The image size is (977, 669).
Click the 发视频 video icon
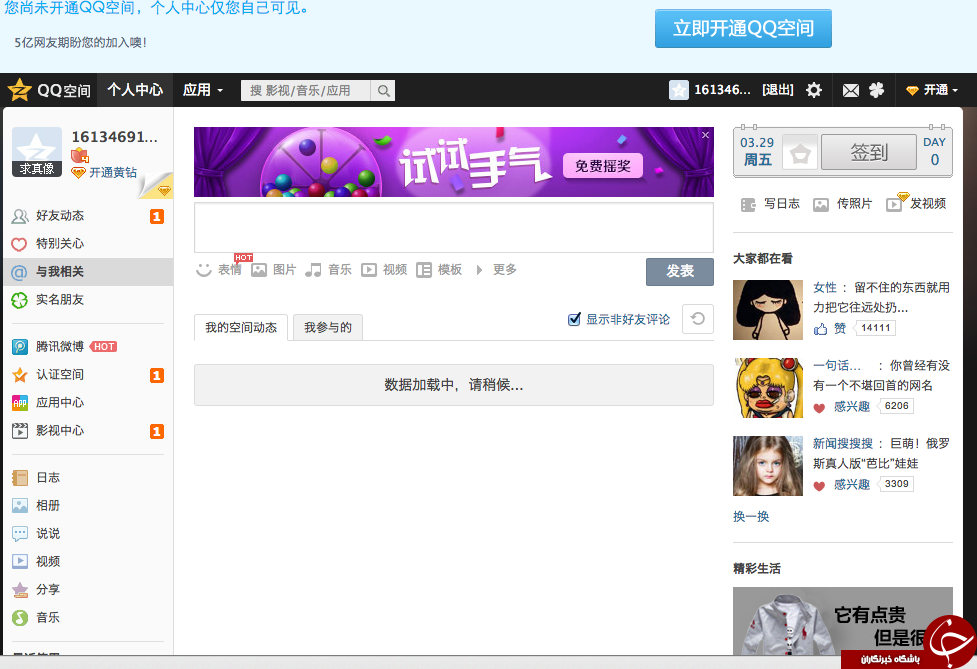point(894,204)
